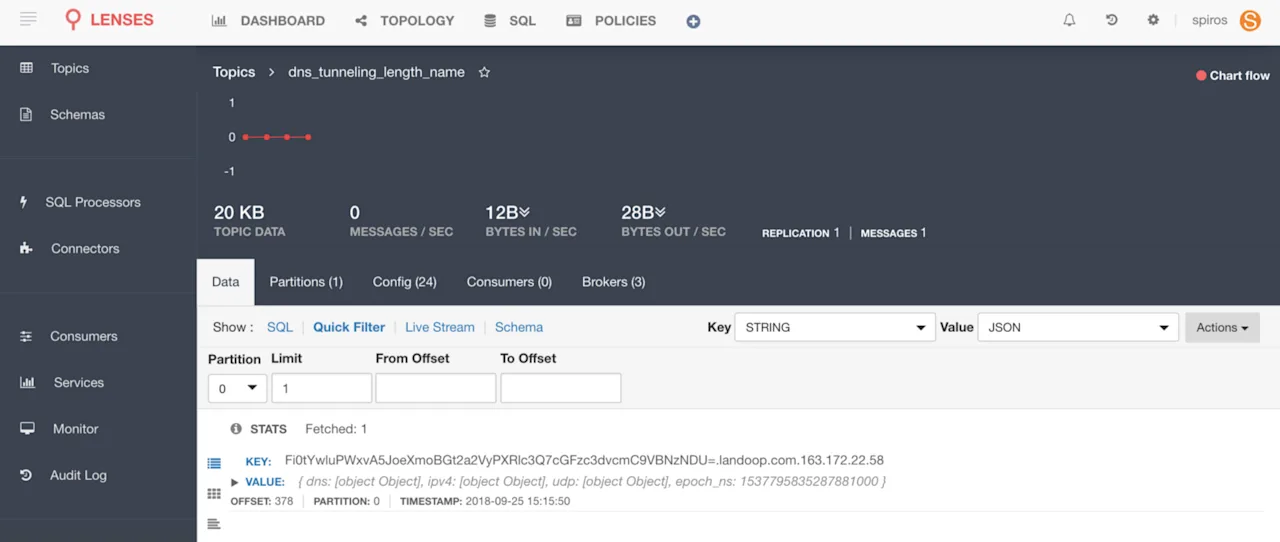Screen dimensions: 1280x542
Task: Go to the SQL menu
Action: tap(510, 20)
